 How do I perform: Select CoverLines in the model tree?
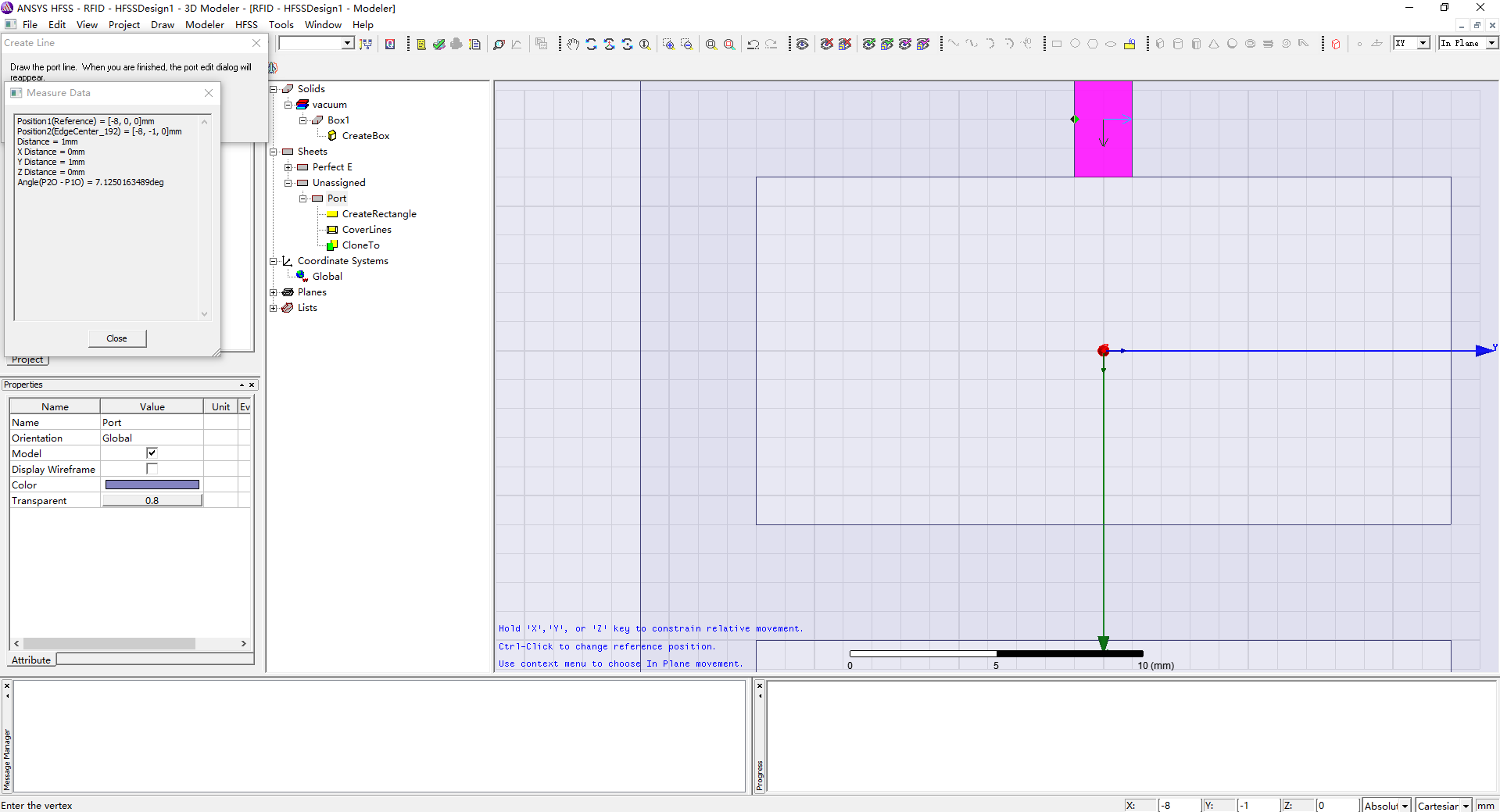tap(367, 230)
